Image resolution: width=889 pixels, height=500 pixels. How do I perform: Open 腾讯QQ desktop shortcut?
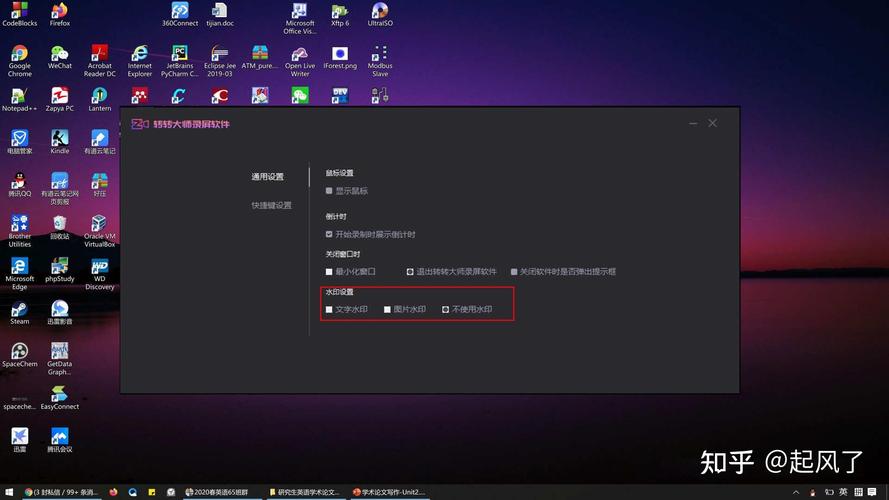pyautogui.click(x=20, y=185)
